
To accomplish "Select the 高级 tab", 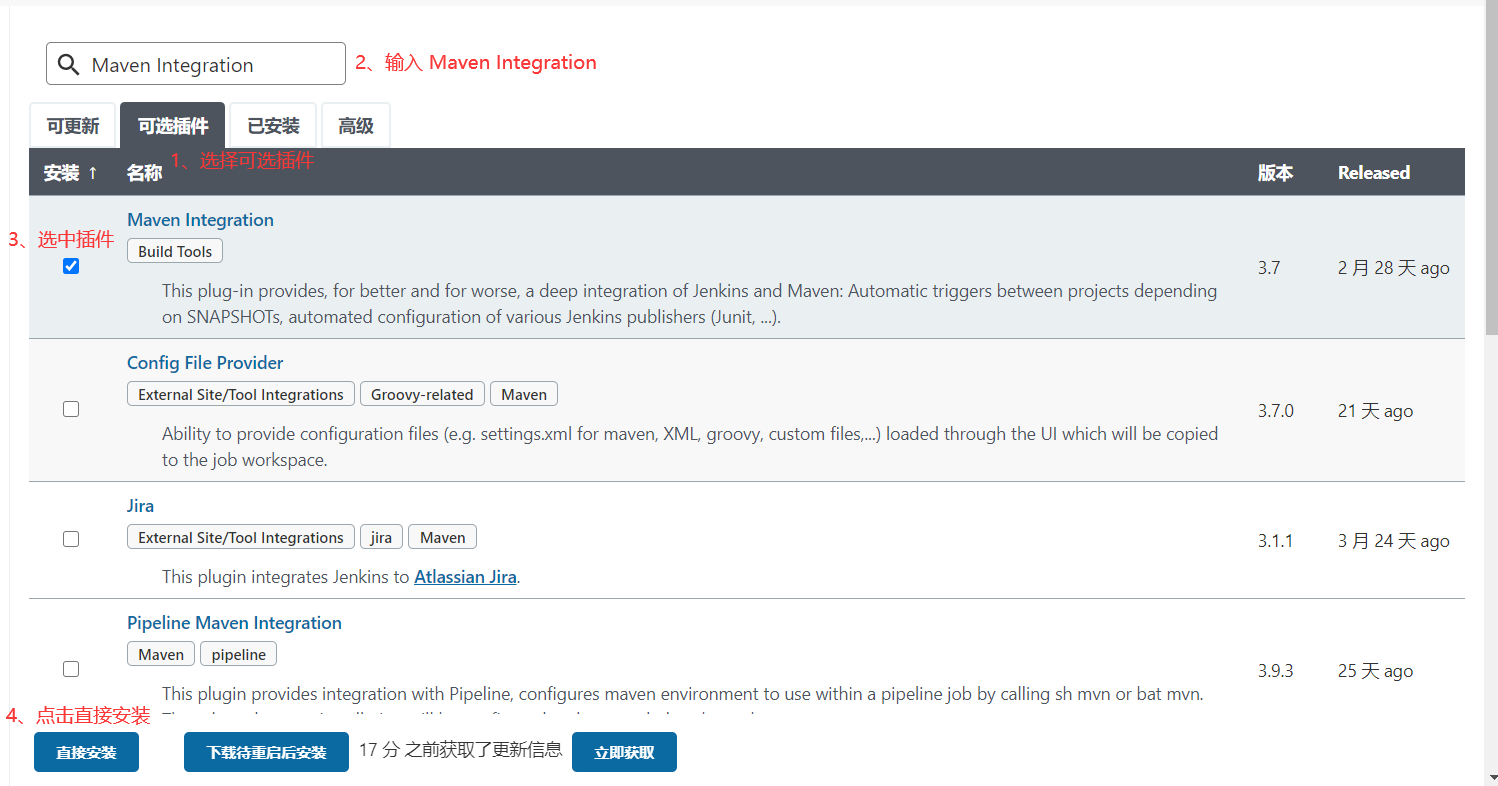I will coord(355,124).
